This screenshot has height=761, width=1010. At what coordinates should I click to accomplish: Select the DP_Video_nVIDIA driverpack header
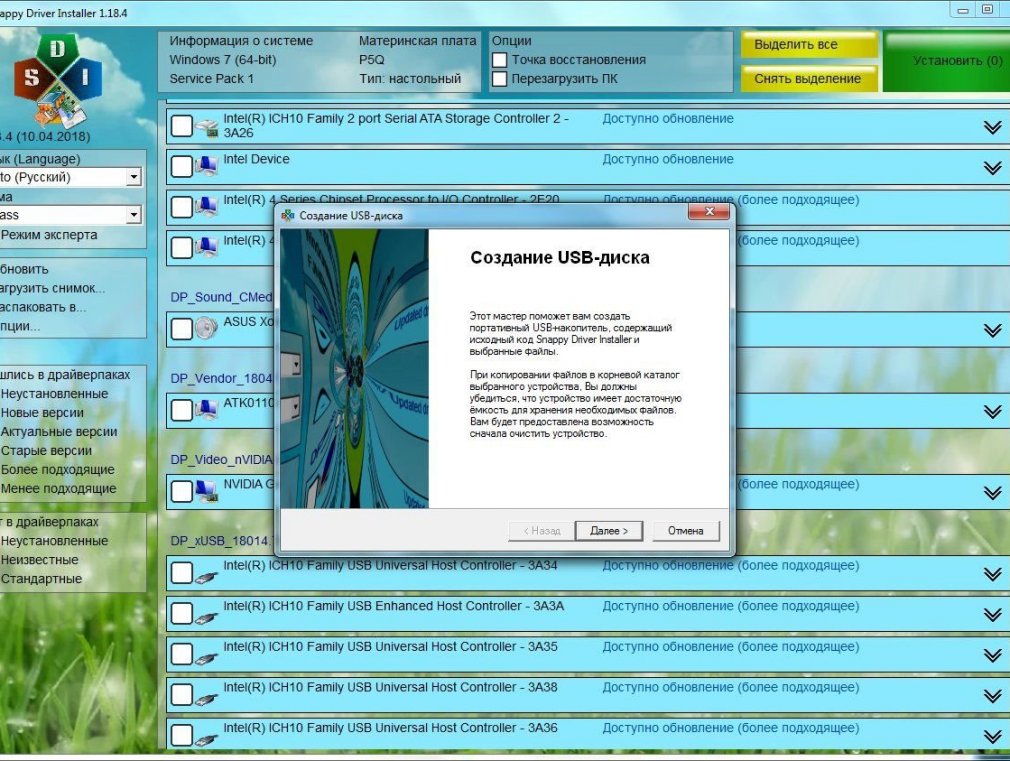[222, 459]
